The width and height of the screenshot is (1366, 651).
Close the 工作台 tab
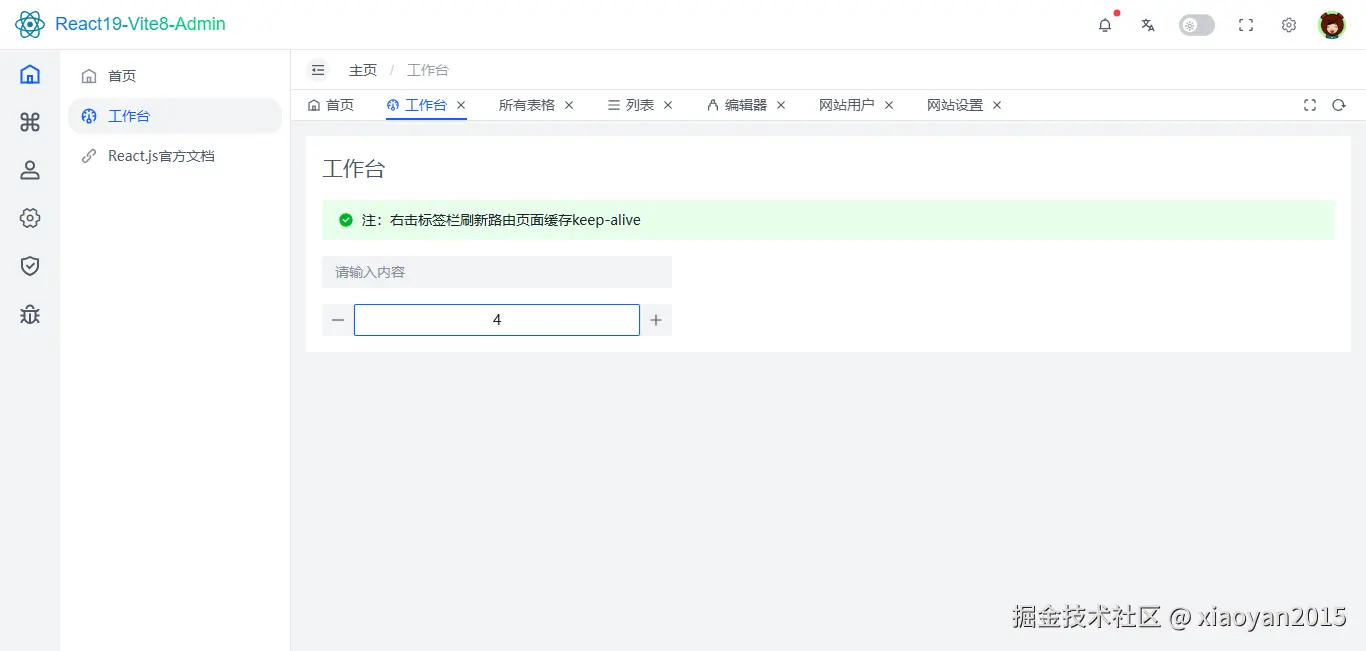(461, 105)
